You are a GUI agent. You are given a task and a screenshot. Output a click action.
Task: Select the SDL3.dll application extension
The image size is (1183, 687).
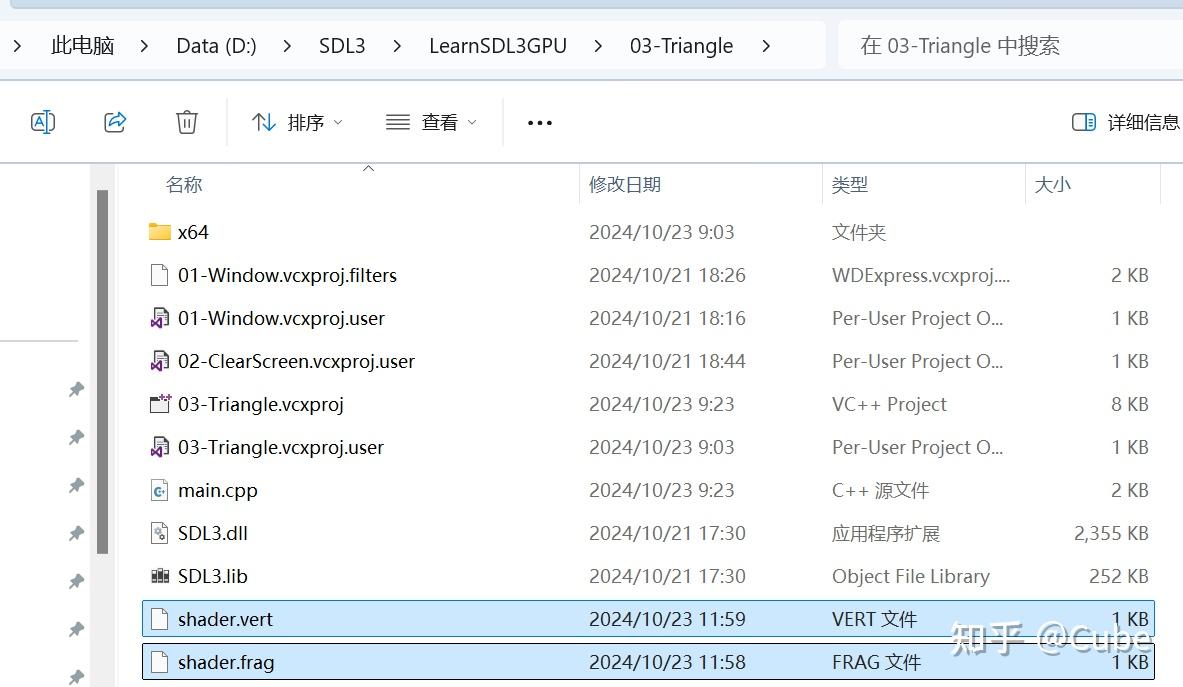pos(212,533)
